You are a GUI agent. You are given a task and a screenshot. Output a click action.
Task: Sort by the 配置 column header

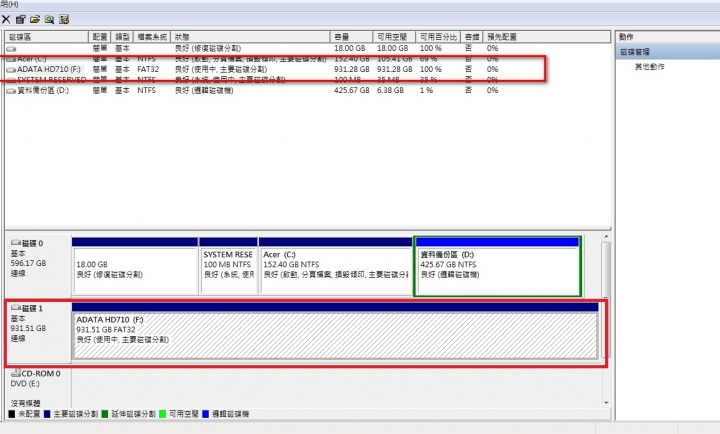coord(100,37)
